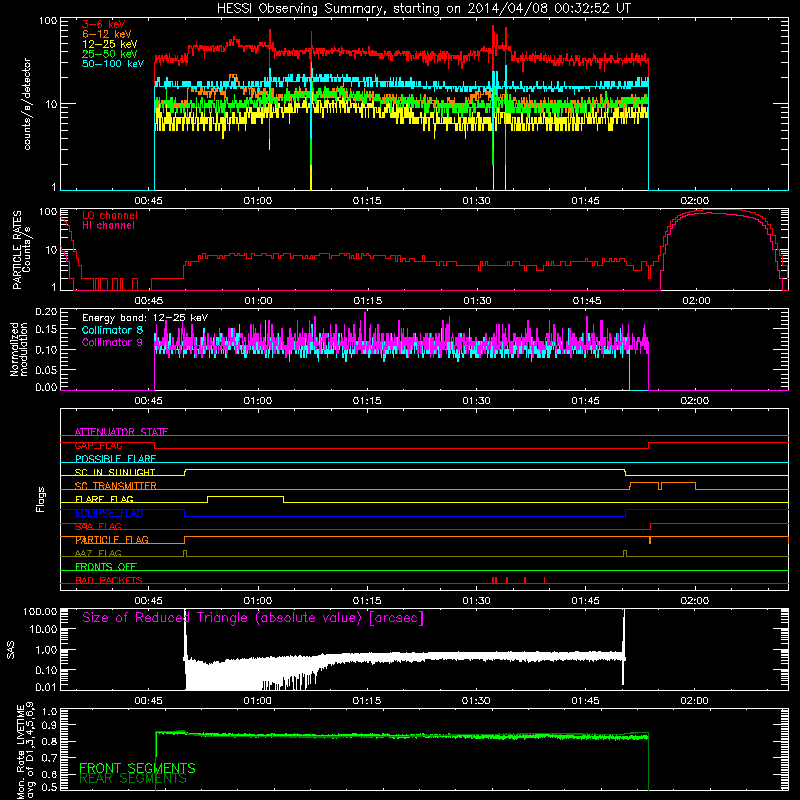This screenshot has width=800, height=800.
Task: Click the "Energy band: 12-25 keV" annotation
Action: (145, 318)
